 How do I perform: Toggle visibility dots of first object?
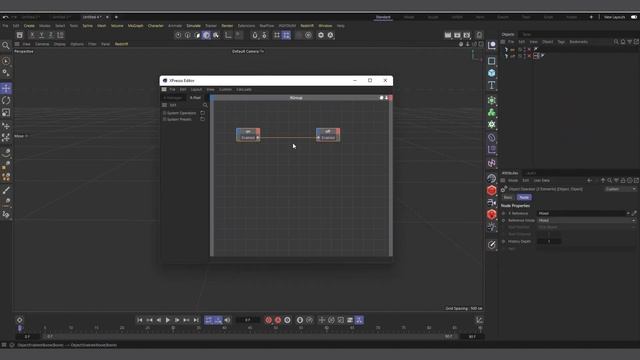pyautogui.click(x=525, y=49)
